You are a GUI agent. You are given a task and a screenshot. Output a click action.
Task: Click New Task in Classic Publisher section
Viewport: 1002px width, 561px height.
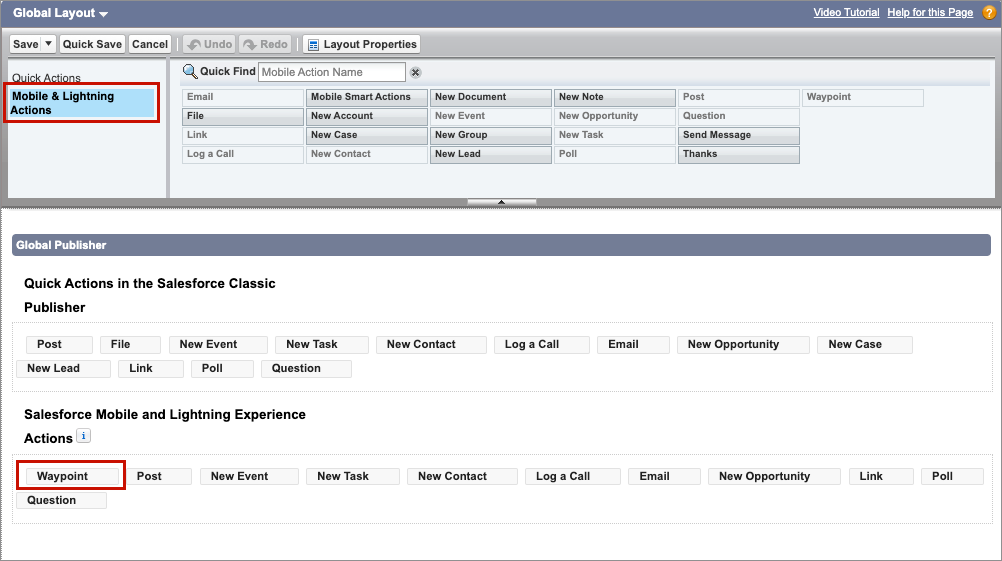pos(321,344)
